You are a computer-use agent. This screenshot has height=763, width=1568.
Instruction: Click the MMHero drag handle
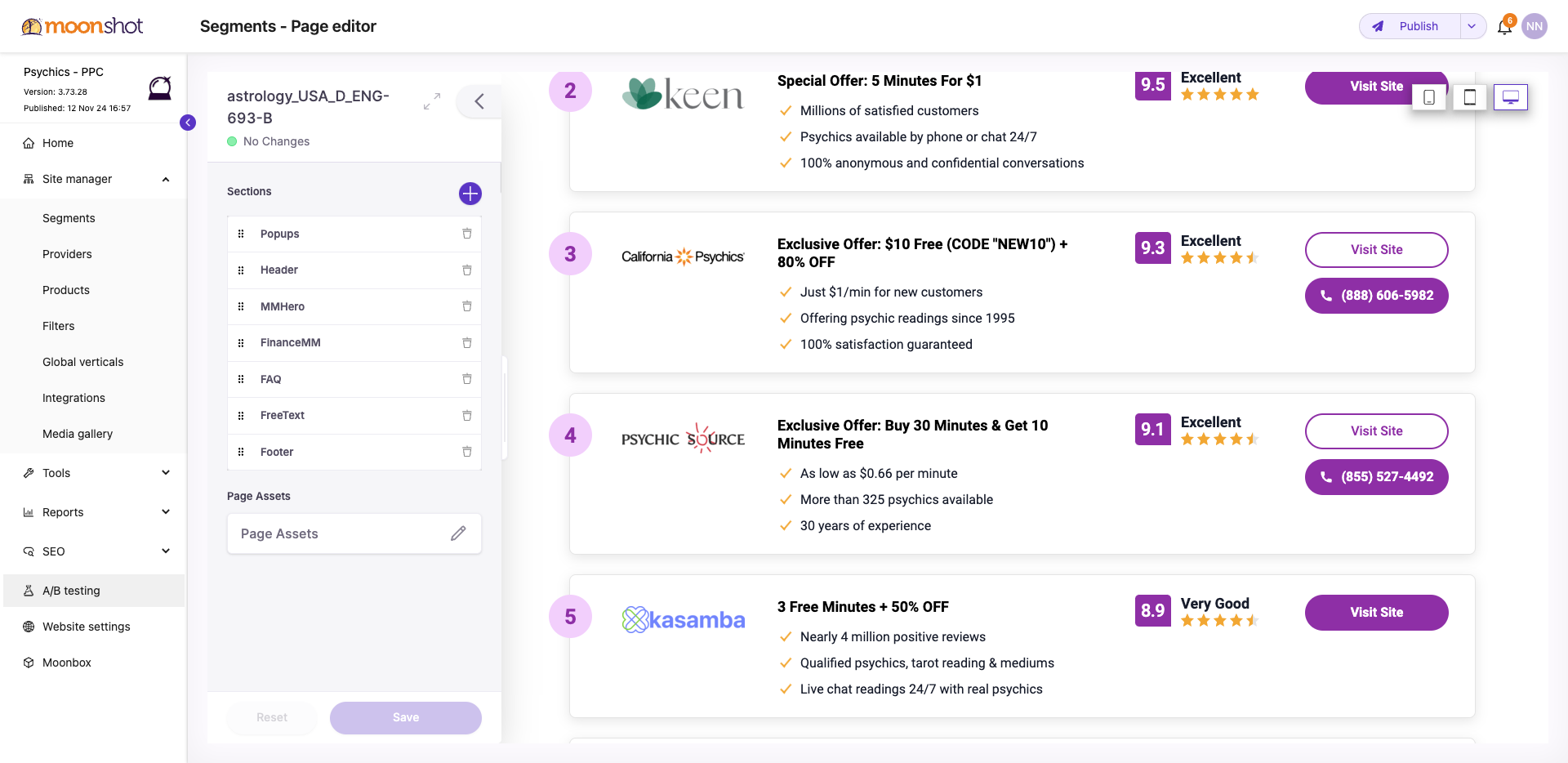coord(241,306)
